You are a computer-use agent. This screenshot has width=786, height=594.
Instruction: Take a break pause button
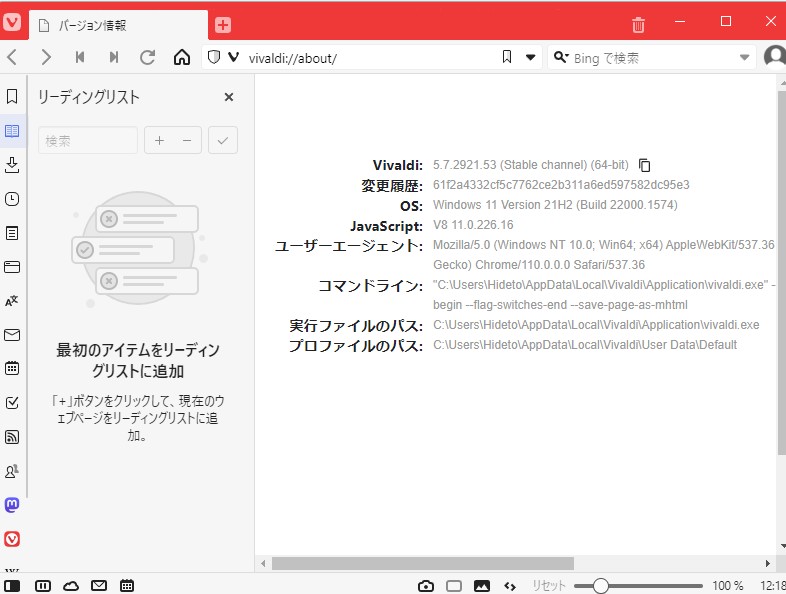point(43,585)
